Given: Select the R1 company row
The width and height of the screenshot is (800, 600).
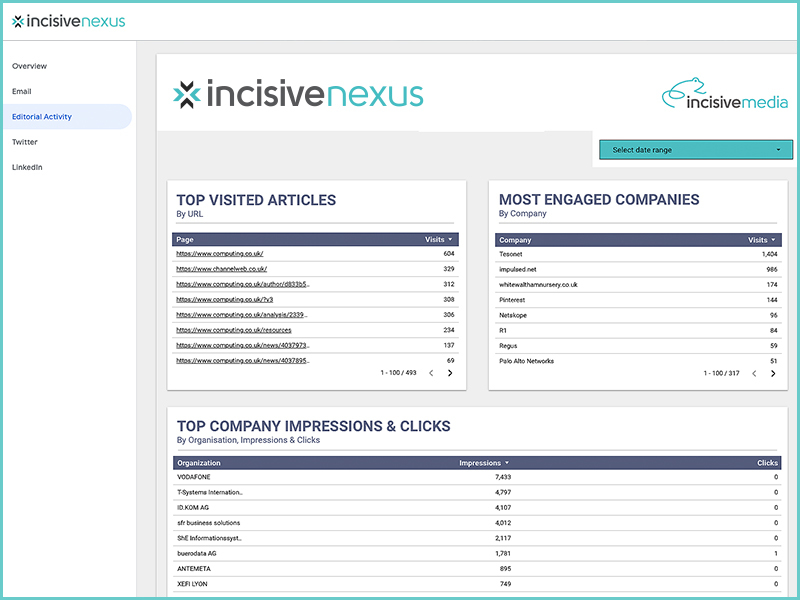Looking at the screenshot, I should pyautogui.click(x=638, y=331).
